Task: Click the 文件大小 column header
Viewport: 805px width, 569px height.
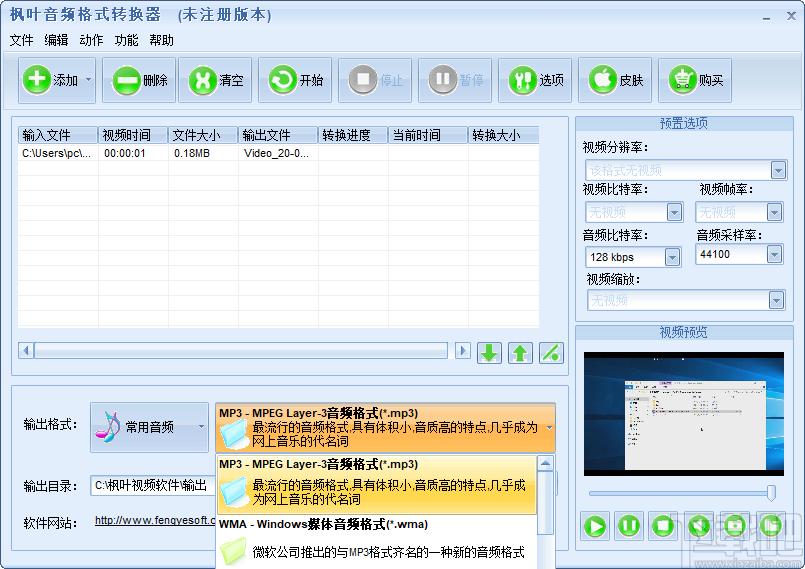Action: tap(203, 135)
